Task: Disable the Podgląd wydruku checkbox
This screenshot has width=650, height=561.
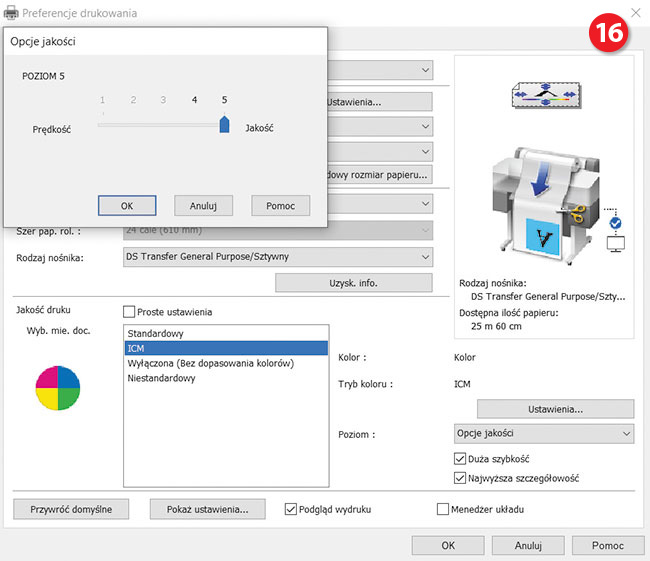Action: pyautogui.click(x=292, y=509)
